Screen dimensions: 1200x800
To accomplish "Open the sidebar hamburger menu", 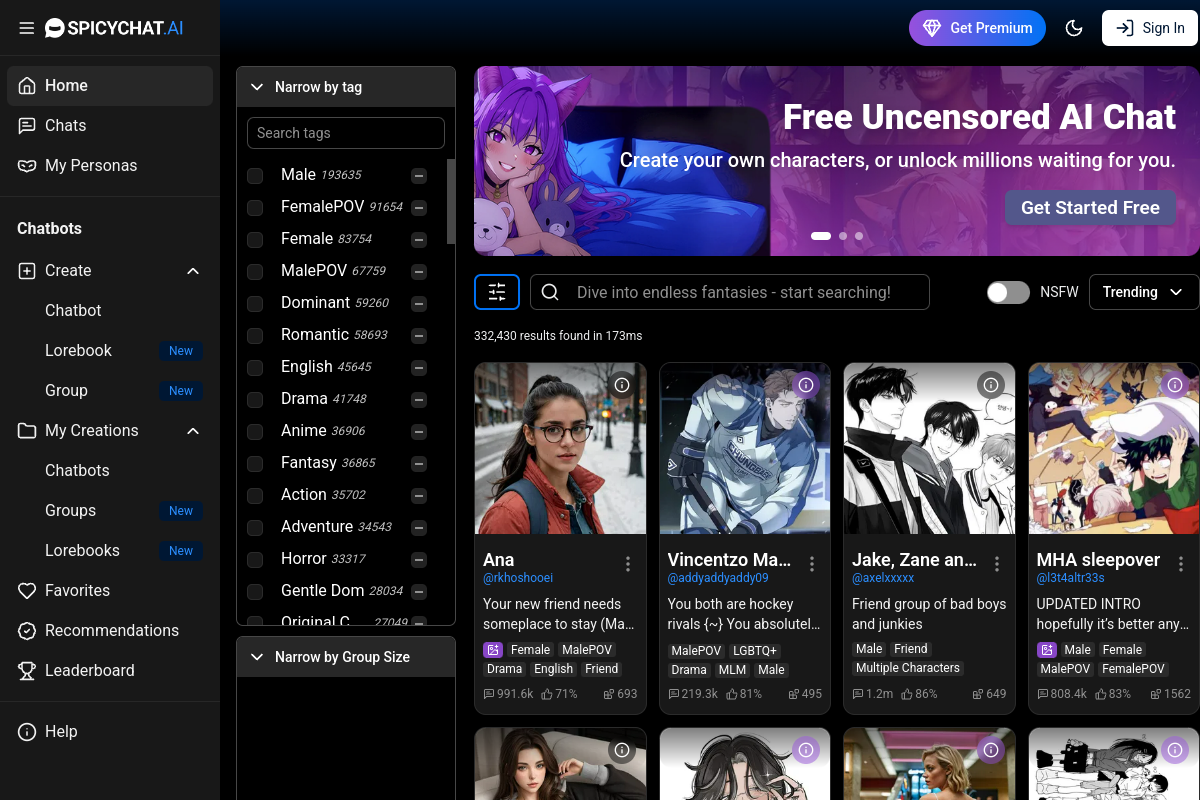I will (x=27, y=28).
